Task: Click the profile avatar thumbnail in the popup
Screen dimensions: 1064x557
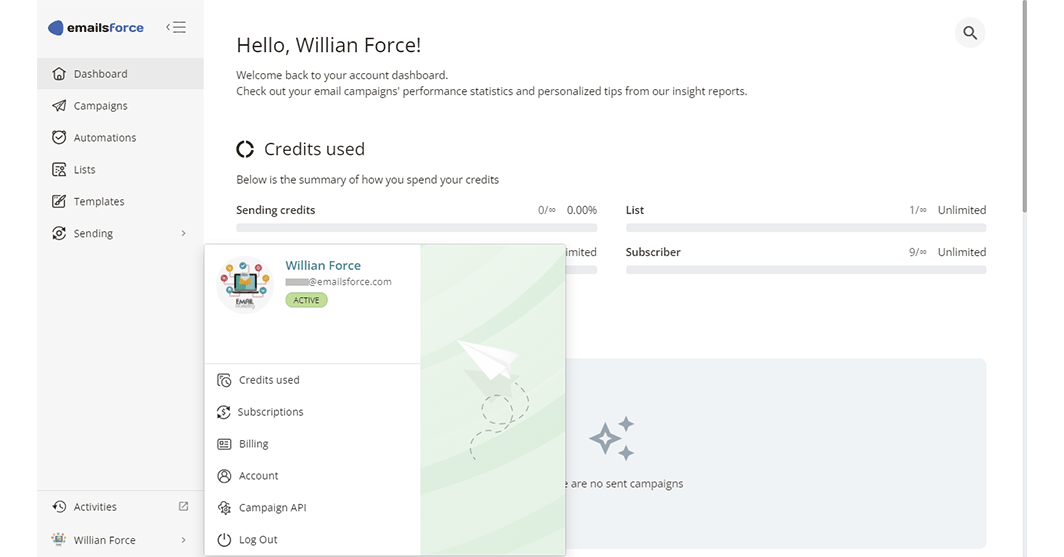Action: (245, 285)
